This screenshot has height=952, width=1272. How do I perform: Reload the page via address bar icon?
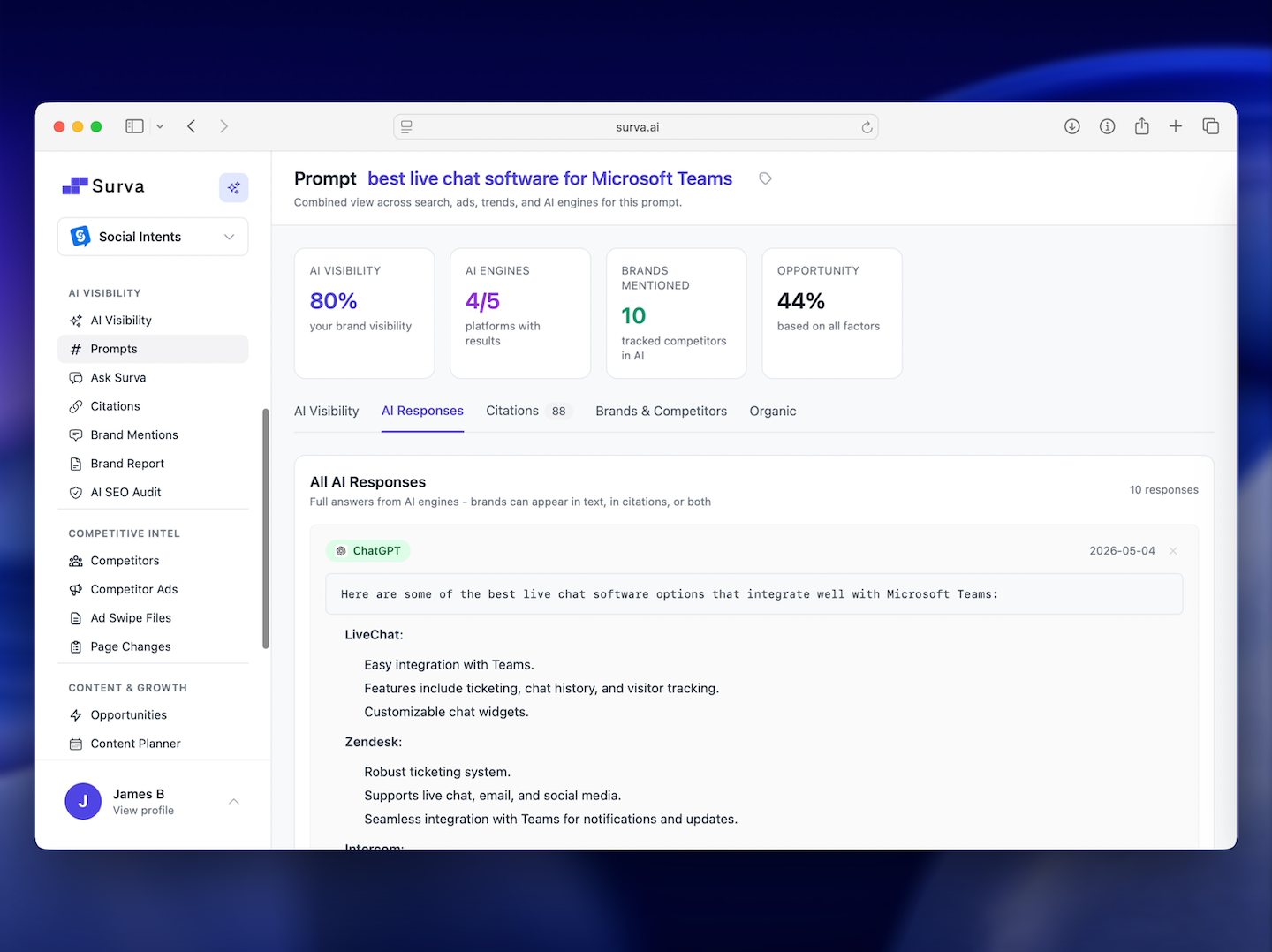(867, 127)
